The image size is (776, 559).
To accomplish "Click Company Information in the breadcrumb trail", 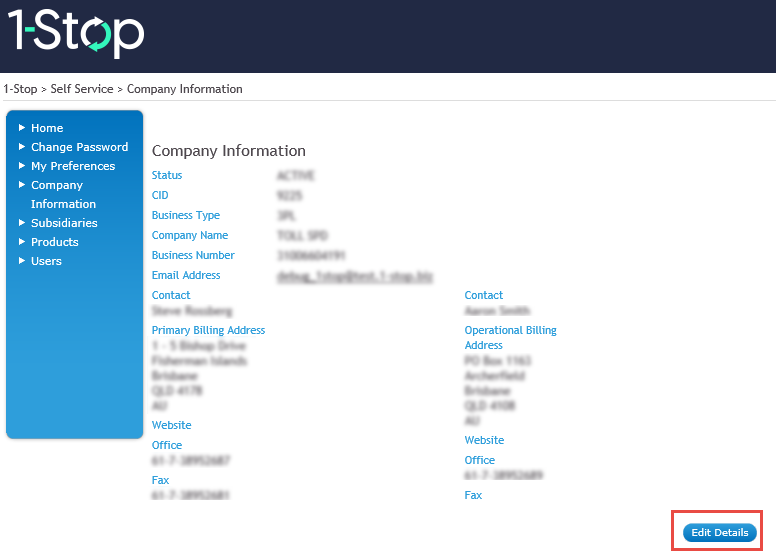I will pos(184,89).
